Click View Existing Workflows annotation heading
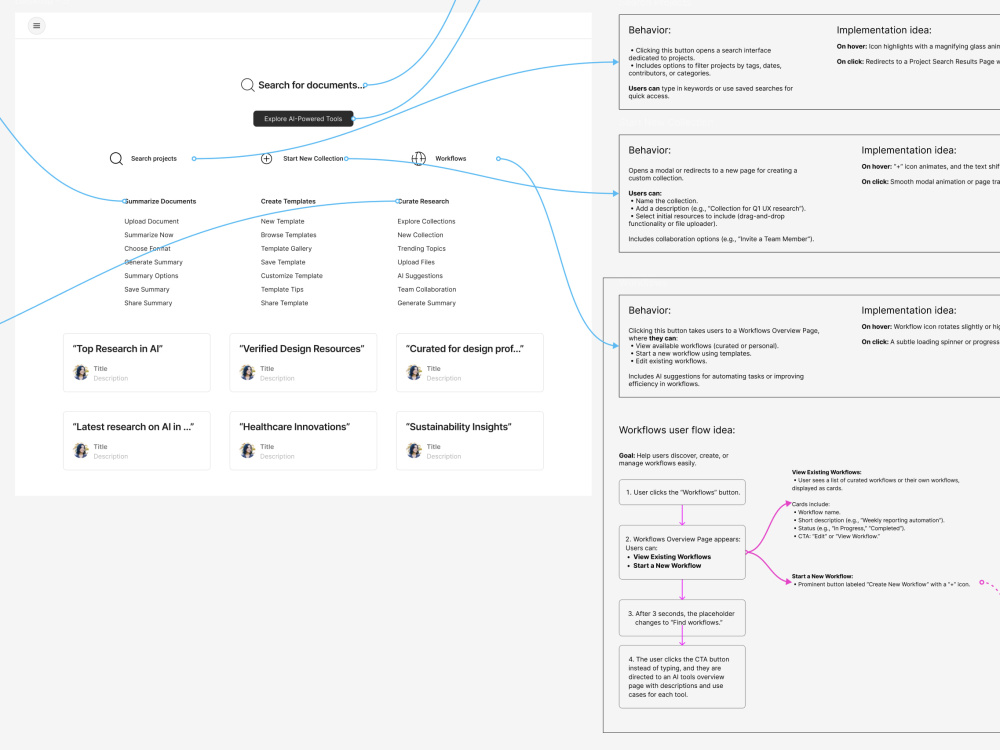This screenshot has width=1000, height=750. tap(827, 473)
